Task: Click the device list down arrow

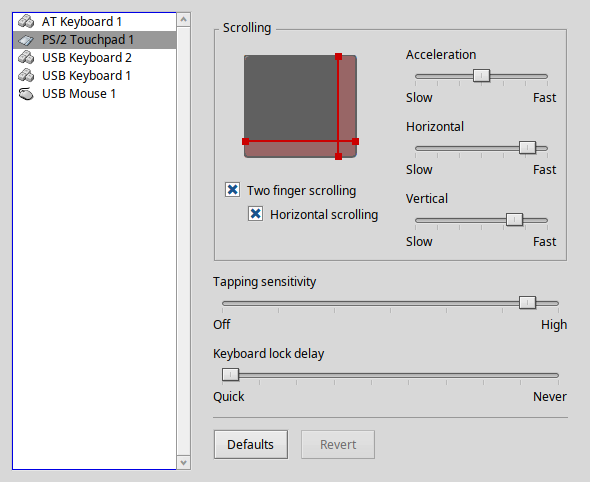Action: tap(184, 462)
